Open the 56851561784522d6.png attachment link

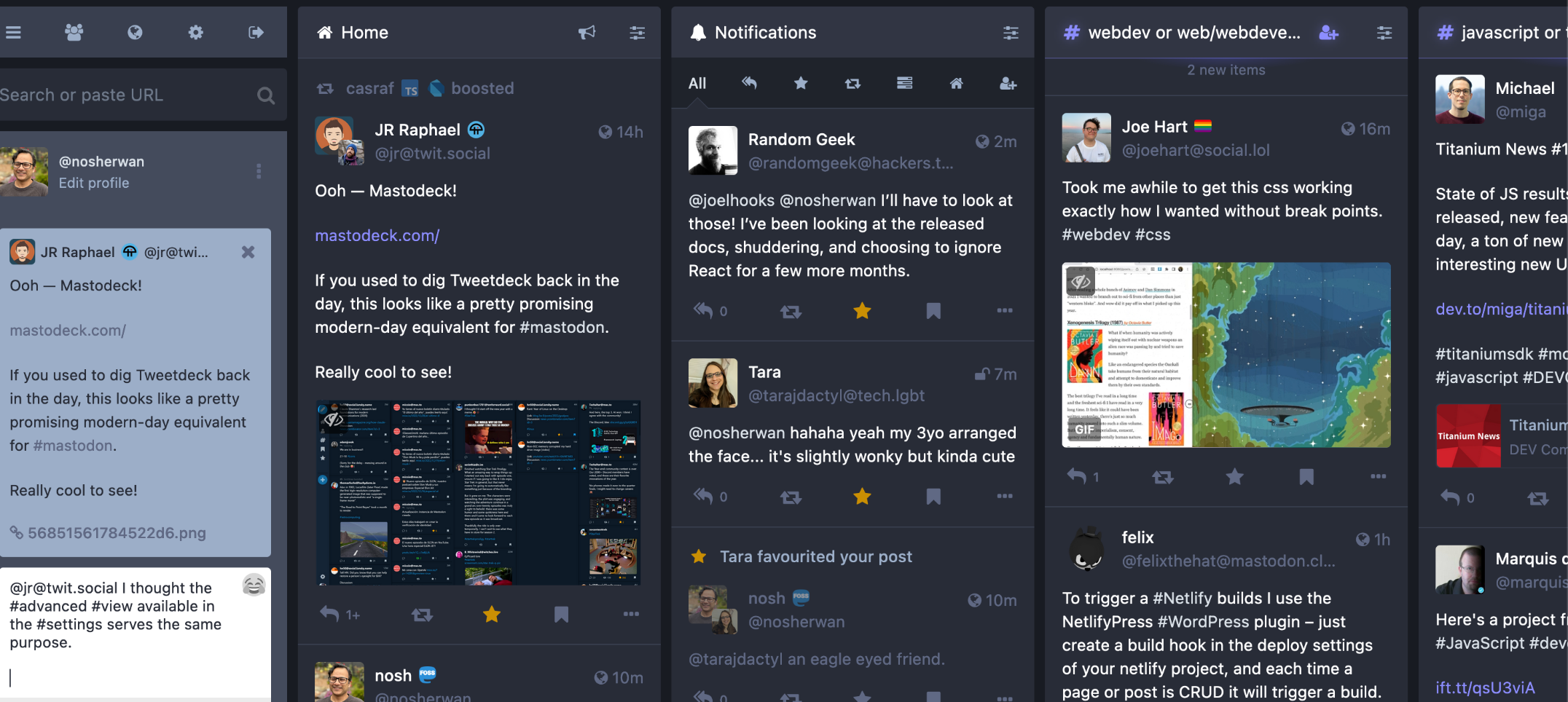(x=108, y=532)
